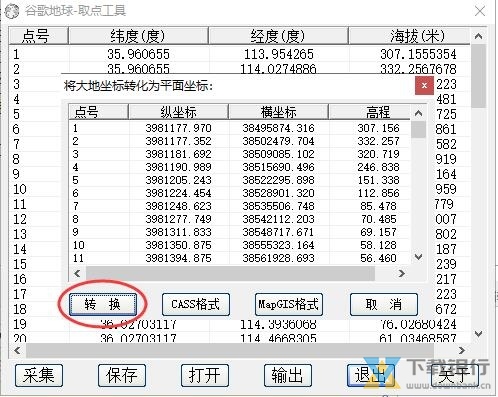Select elevation value 307.156
This screenshot has width=498, height=397.
378,128
